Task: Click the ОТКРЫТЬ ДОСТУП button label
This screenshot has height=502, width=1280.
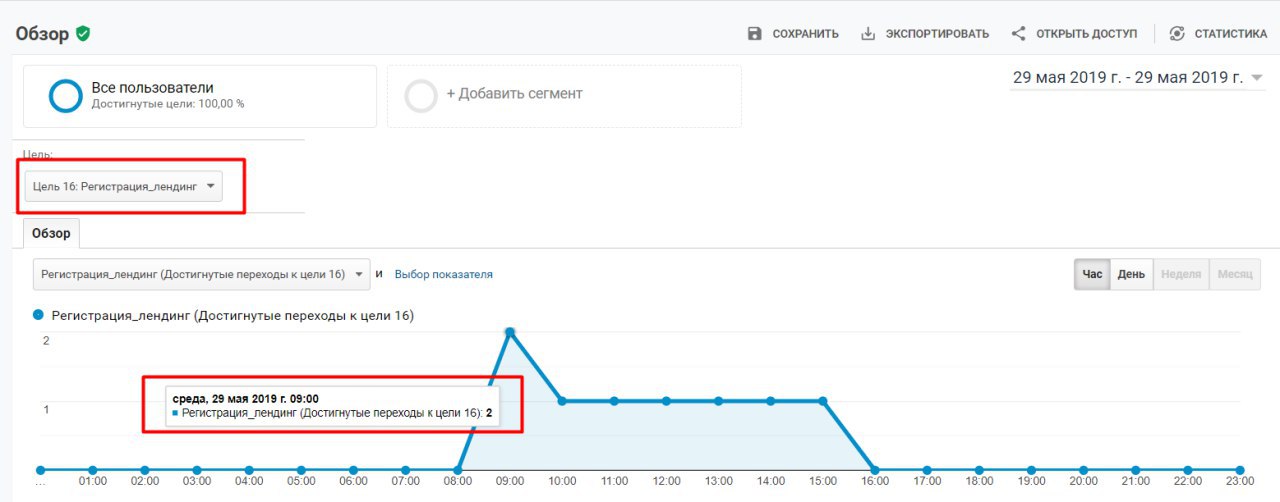Action: 1086,34
